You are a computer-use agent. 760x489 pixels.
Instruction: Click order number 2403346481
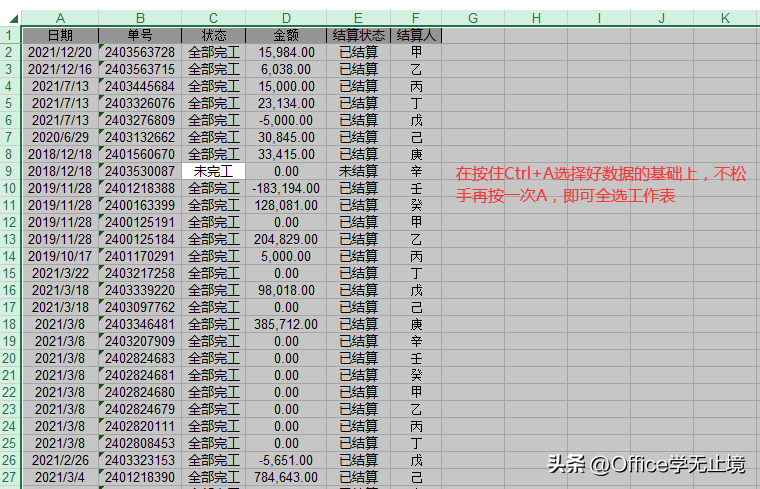click(140, 324)
